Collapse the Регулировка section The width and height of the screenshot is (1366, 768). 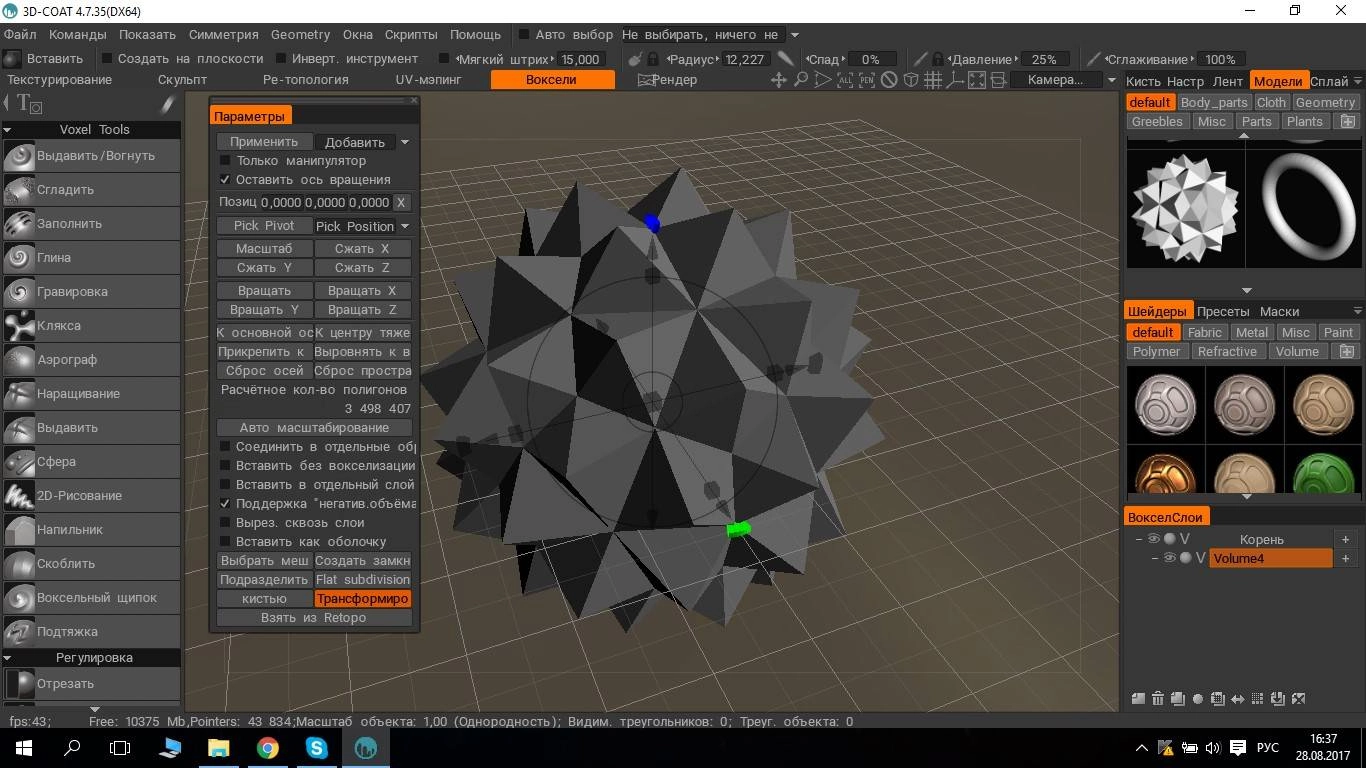point(8,657)
